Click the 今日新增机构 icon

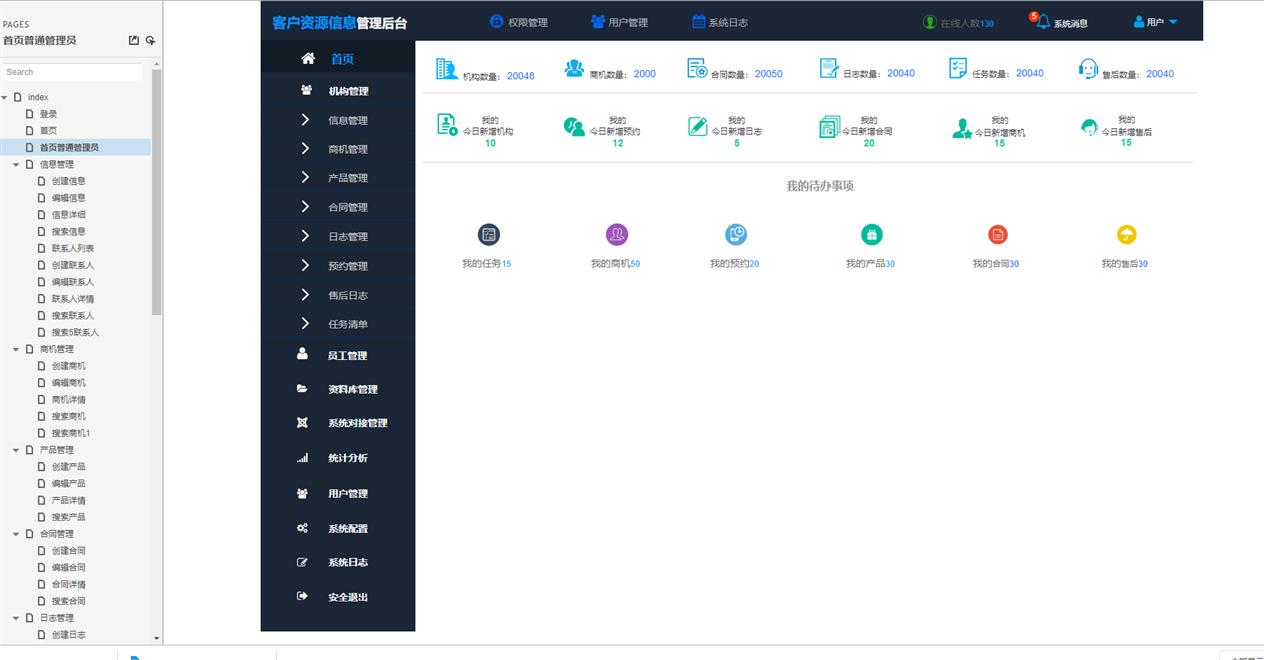point(447,125)
